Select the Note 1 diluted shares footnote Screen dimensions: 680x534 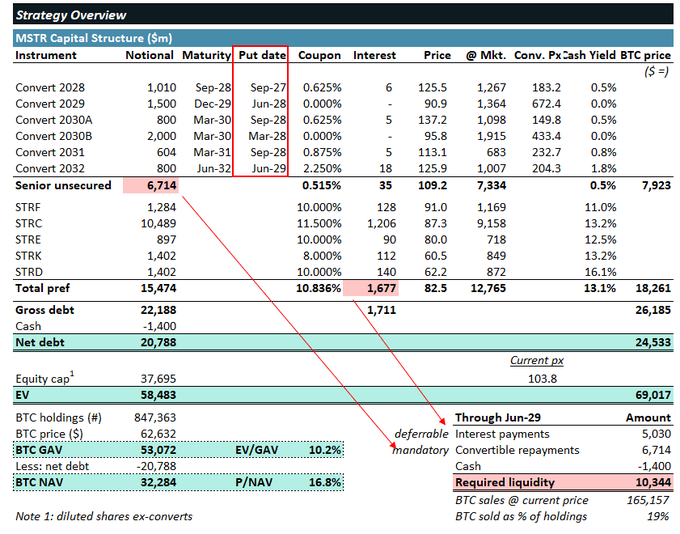104,516
